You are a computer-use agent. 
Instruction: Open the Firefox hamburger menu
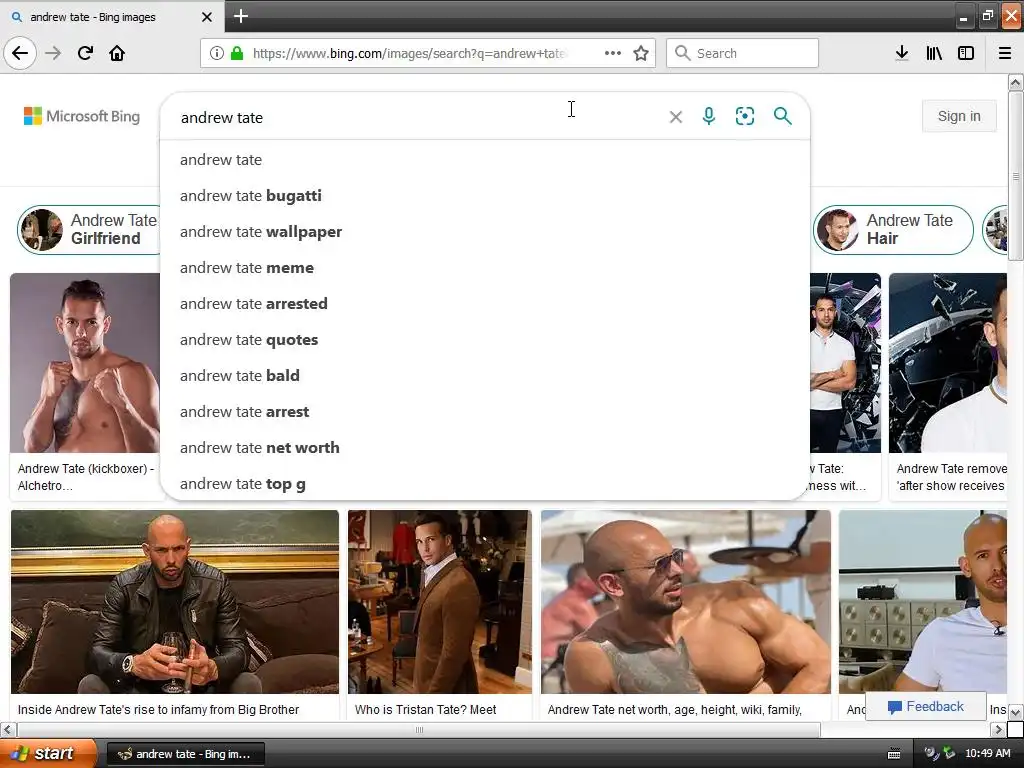coord(1005,53)
